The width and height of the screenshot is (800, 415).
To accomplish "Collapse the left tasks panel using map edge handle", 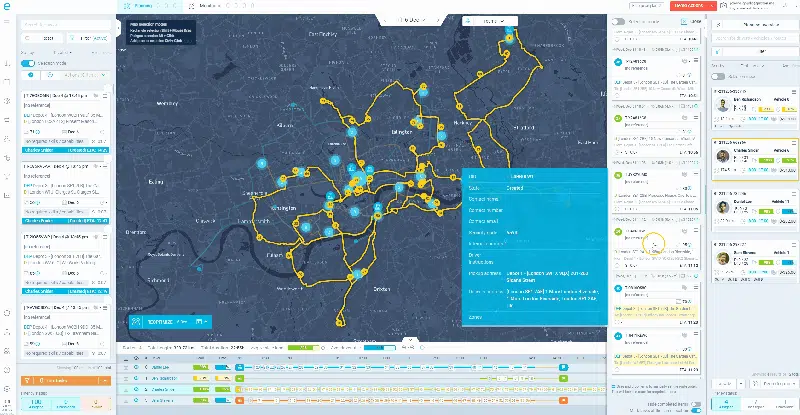I will point(118,28).
